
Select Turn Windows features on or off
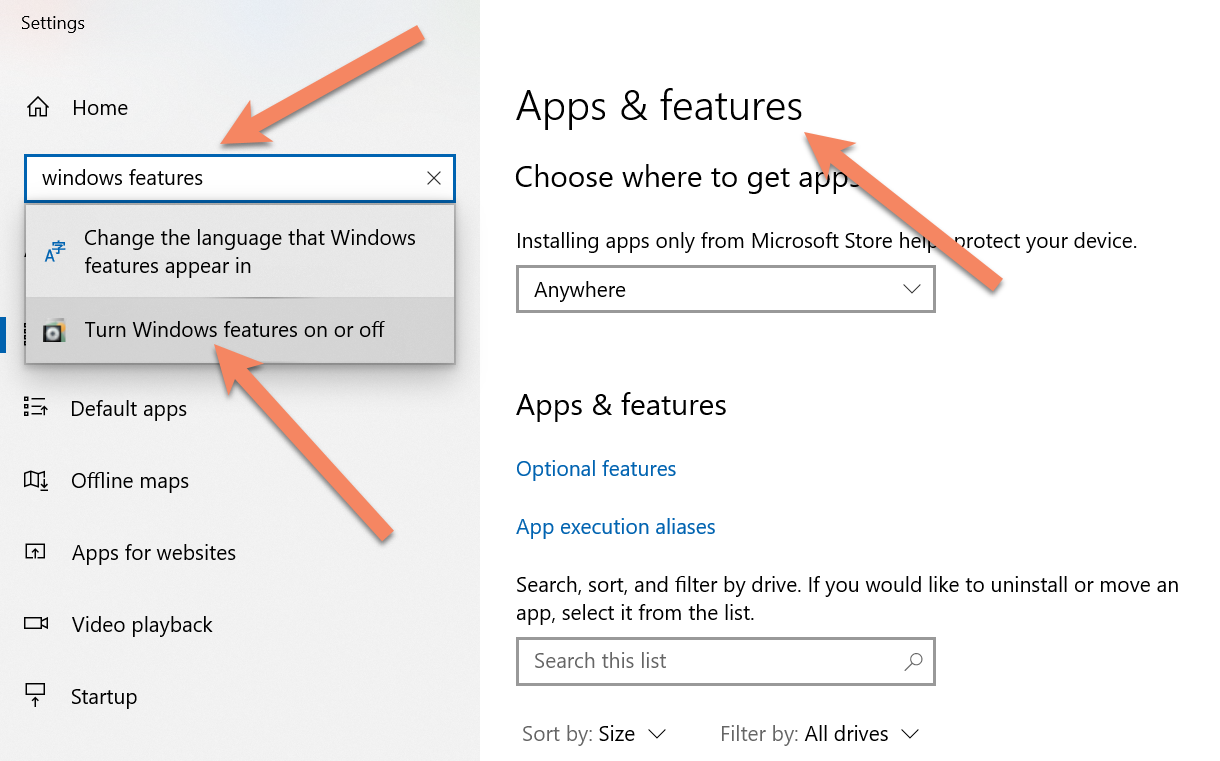(240, 330)
